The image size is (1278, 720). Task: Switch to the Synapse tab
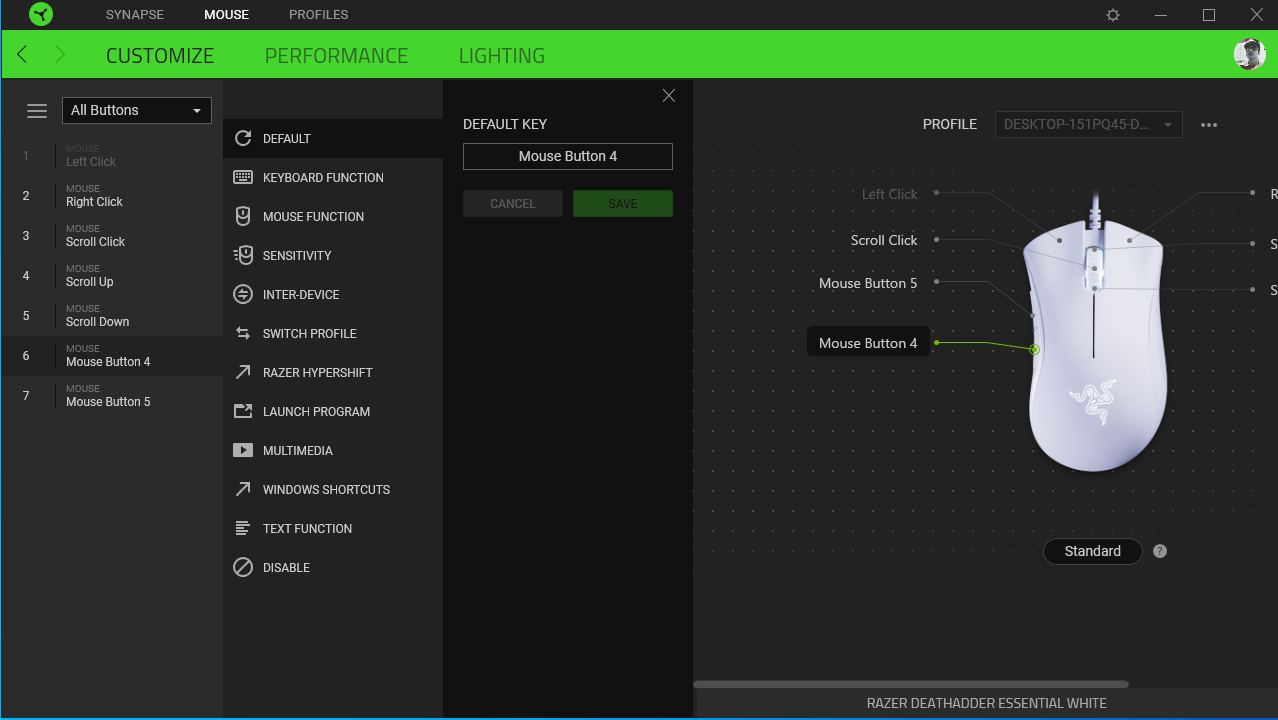pos(135,15)
